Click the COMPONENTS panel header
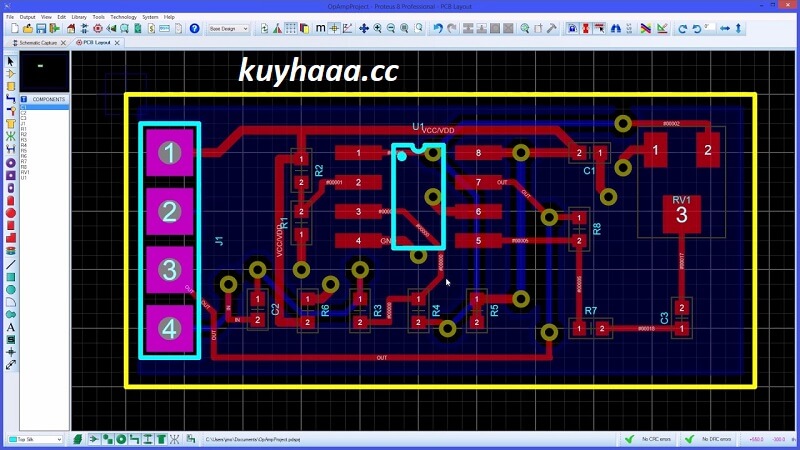800x450 pixels. [x=44, y=99]
